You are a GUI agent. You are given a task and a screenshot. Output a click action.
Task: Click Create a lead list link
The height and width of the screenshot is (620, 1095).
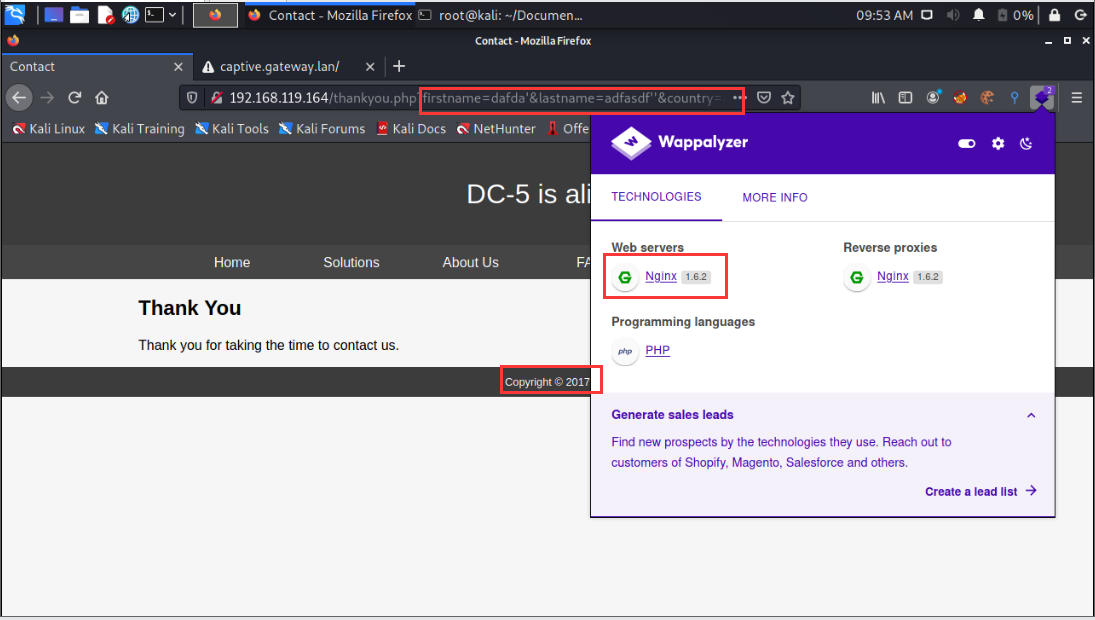point(980,492)
